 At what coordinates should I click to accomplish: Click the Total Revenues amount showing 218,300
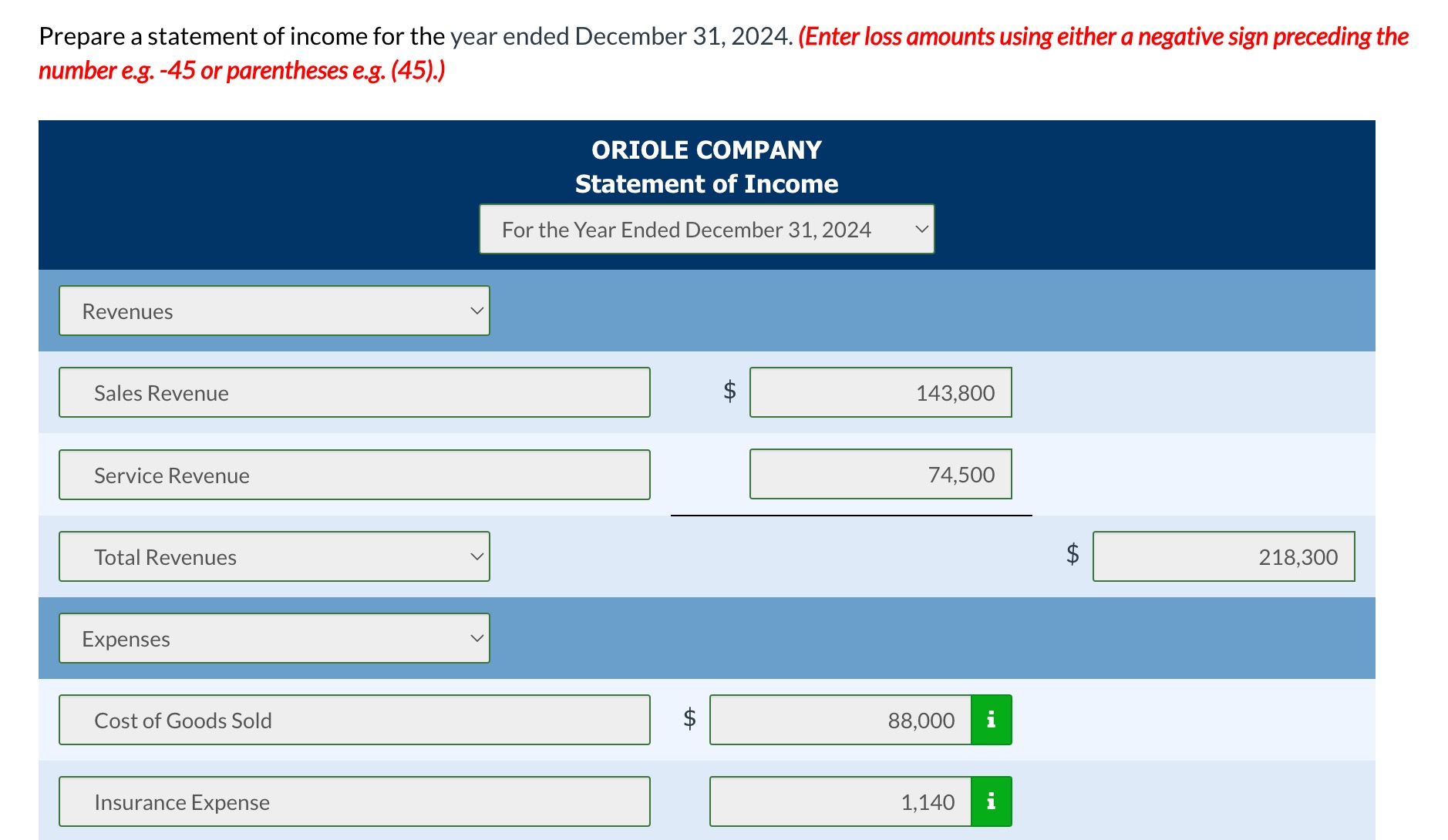coord(1223,556)
